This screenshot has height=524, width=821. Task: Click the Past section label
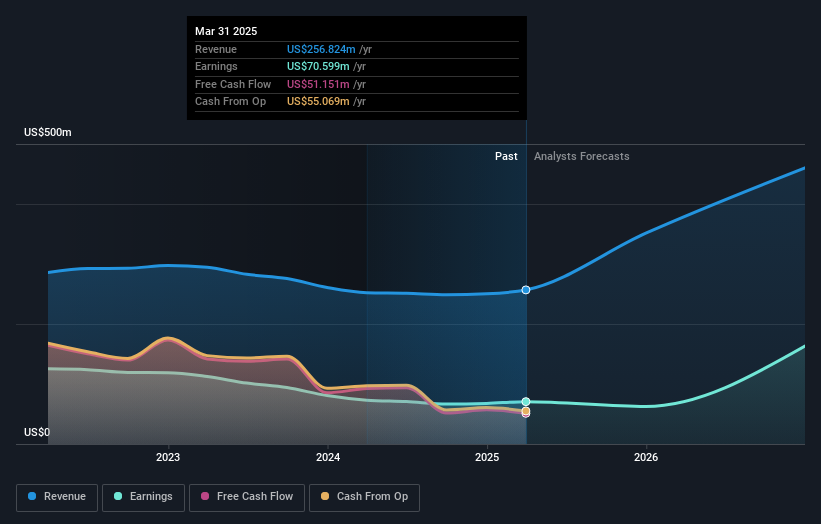pyautogui.click(x=506, y=156)
